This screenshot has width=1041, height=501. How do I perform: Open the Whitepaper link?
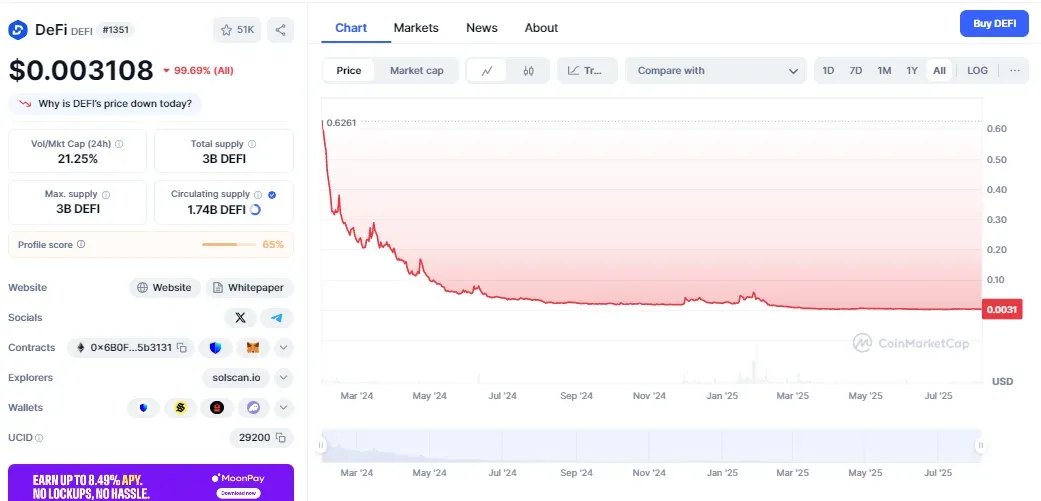249,287
